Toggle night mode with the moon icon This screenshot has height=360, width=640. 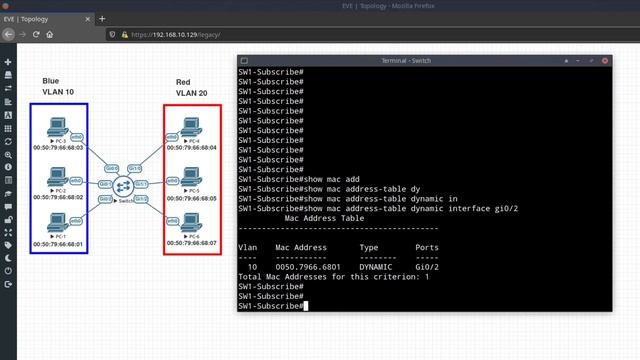click(8, 258)
